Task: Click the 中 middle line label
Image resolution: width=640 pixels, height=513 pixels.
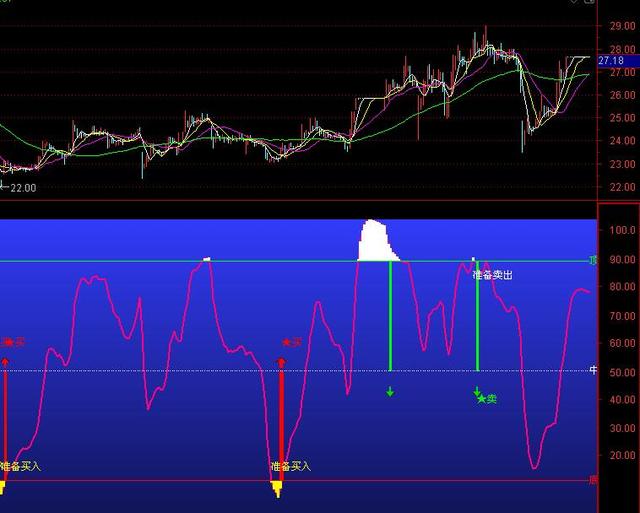Action: [x=593, y=371]
